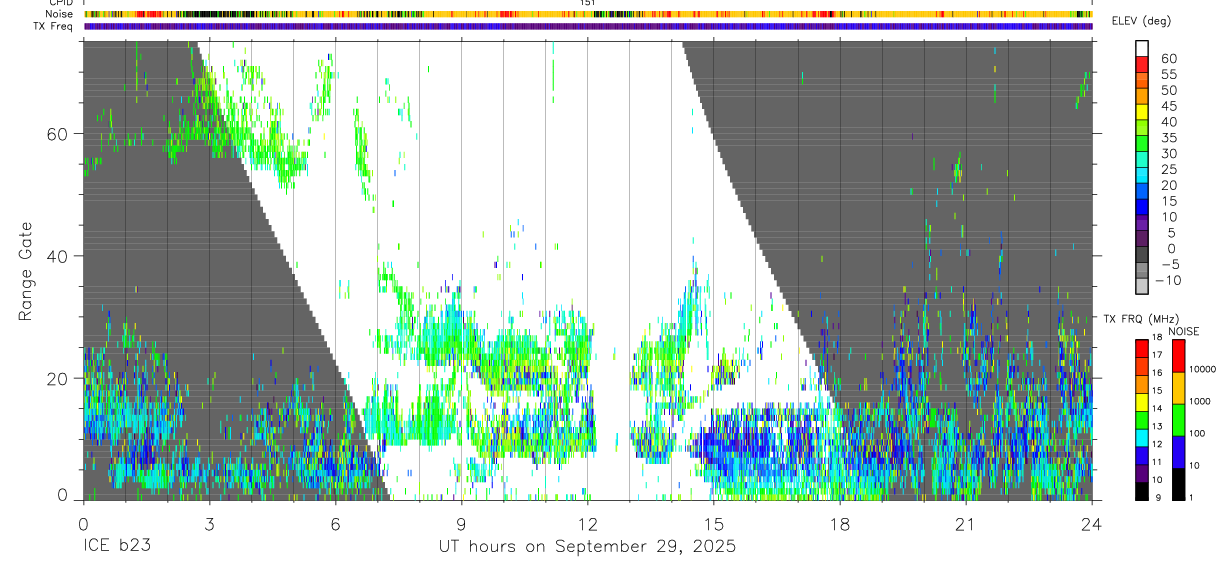
Task: Click the x-axis tick label '0'
Action: (83, 525)
